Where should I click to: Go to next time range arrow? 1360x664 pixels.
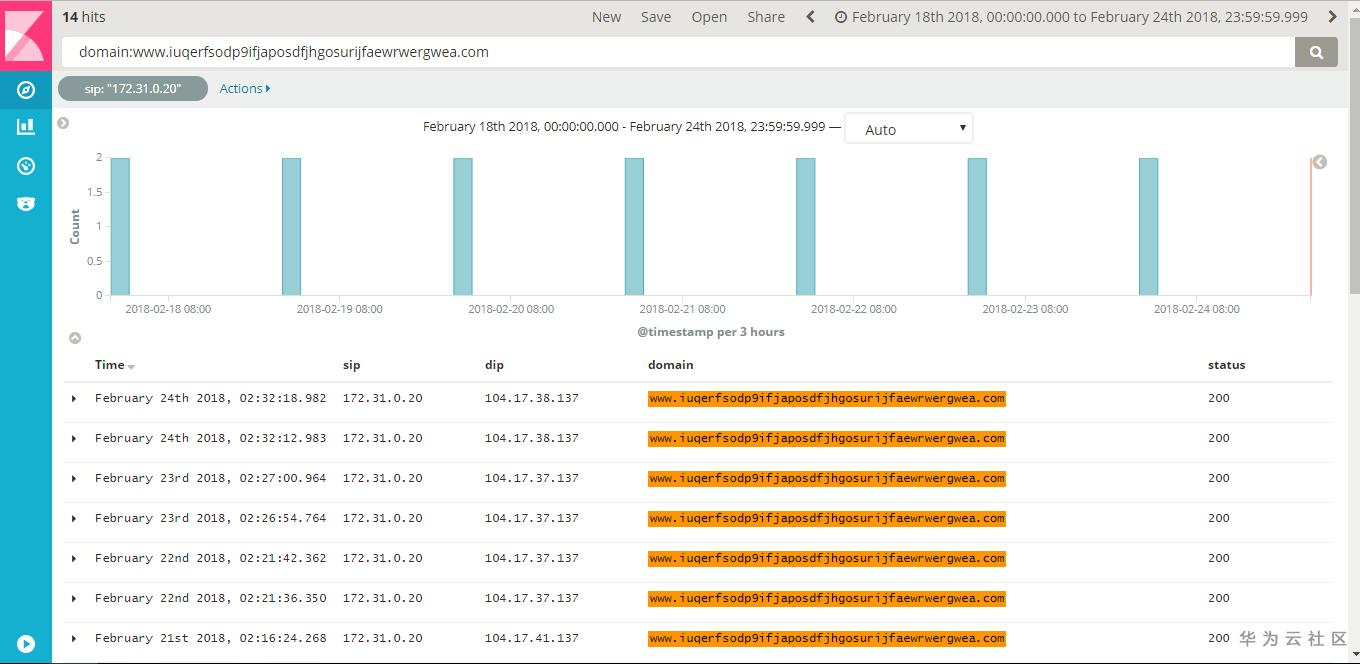coord(1332,17)
